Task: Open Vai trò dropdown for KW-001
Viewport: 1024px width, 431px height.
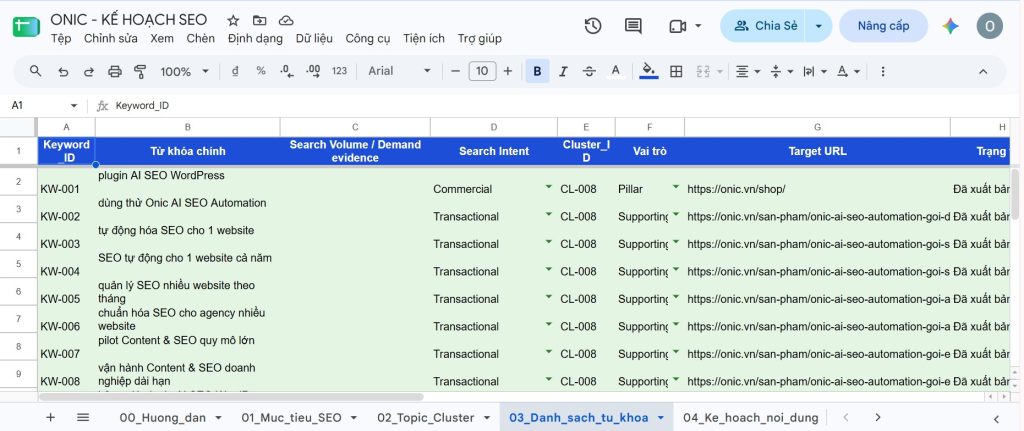Action: [676, 187]
